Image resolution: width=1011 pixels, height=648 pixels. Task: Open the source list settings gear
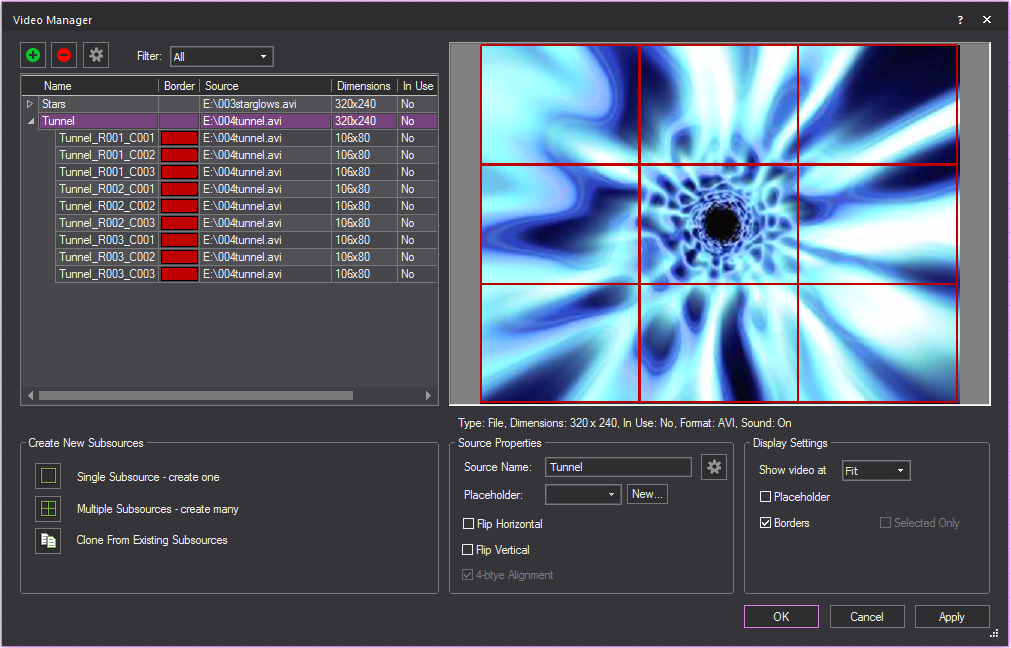95,55
